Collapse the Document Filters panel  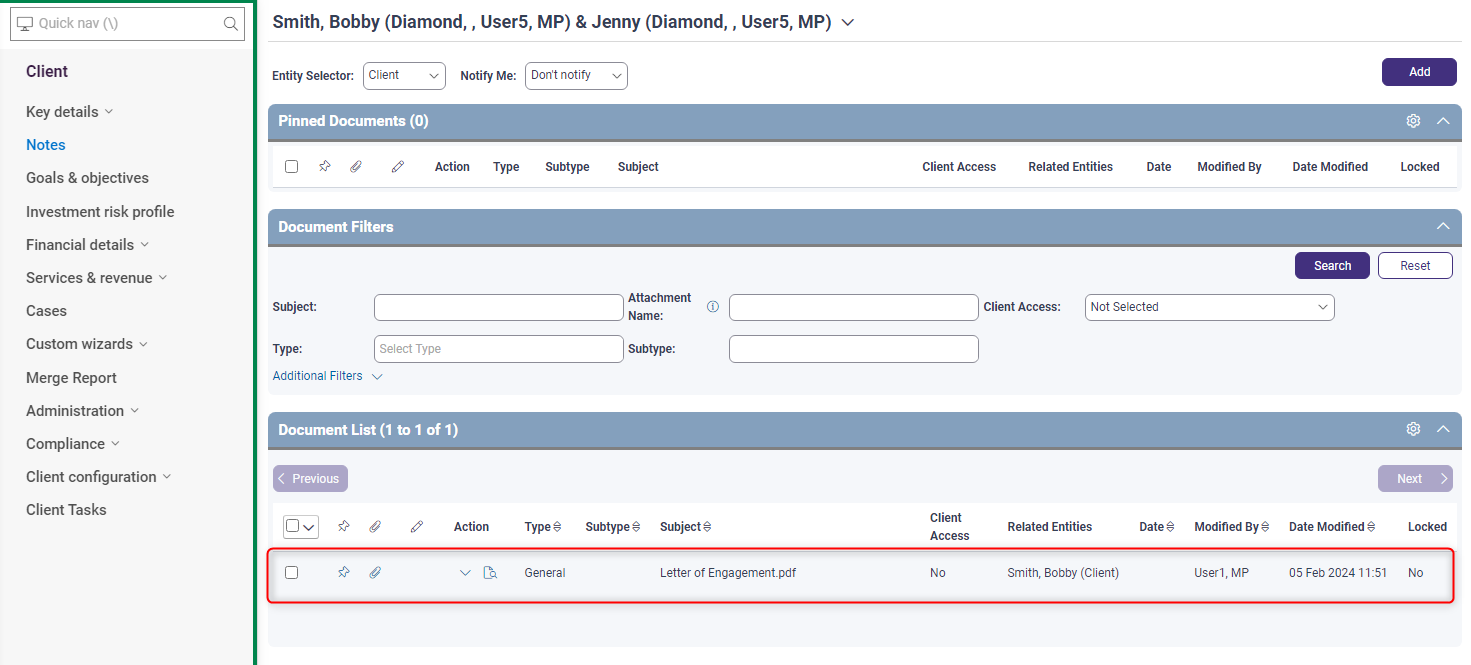tap(1442, 227)
